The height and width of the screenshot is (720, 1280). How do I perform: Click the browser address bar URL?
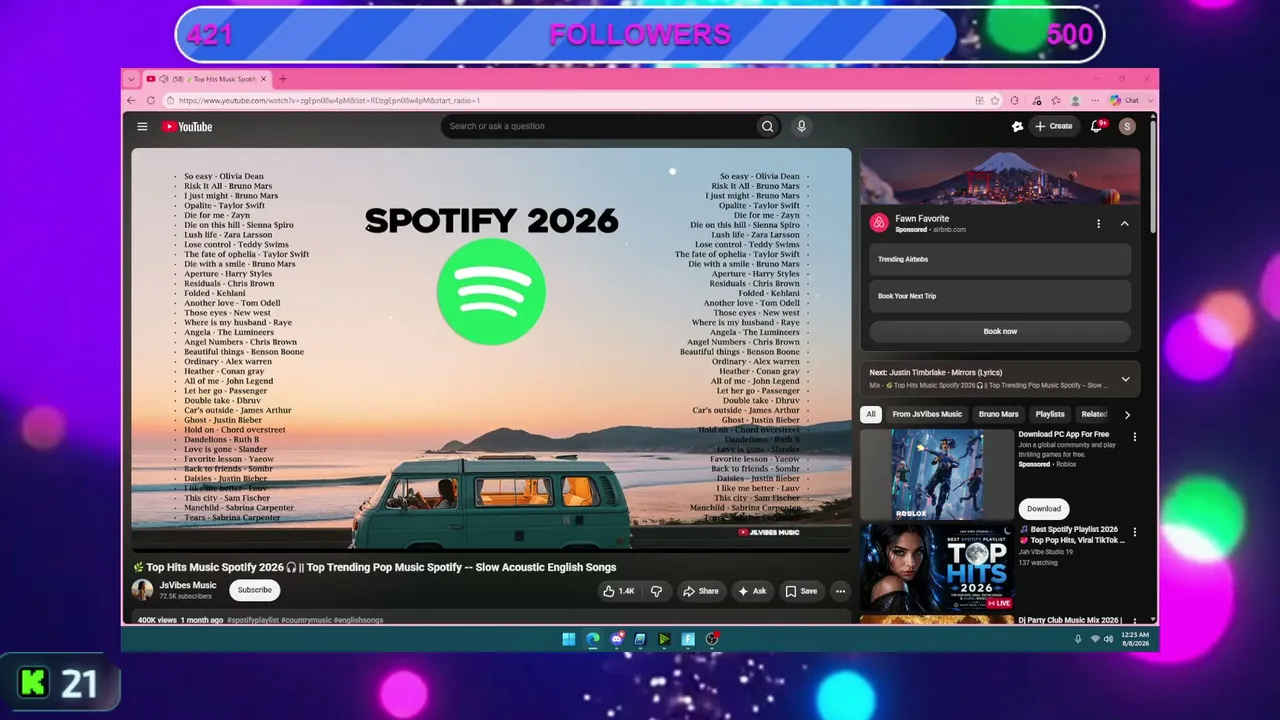(330, 101)
